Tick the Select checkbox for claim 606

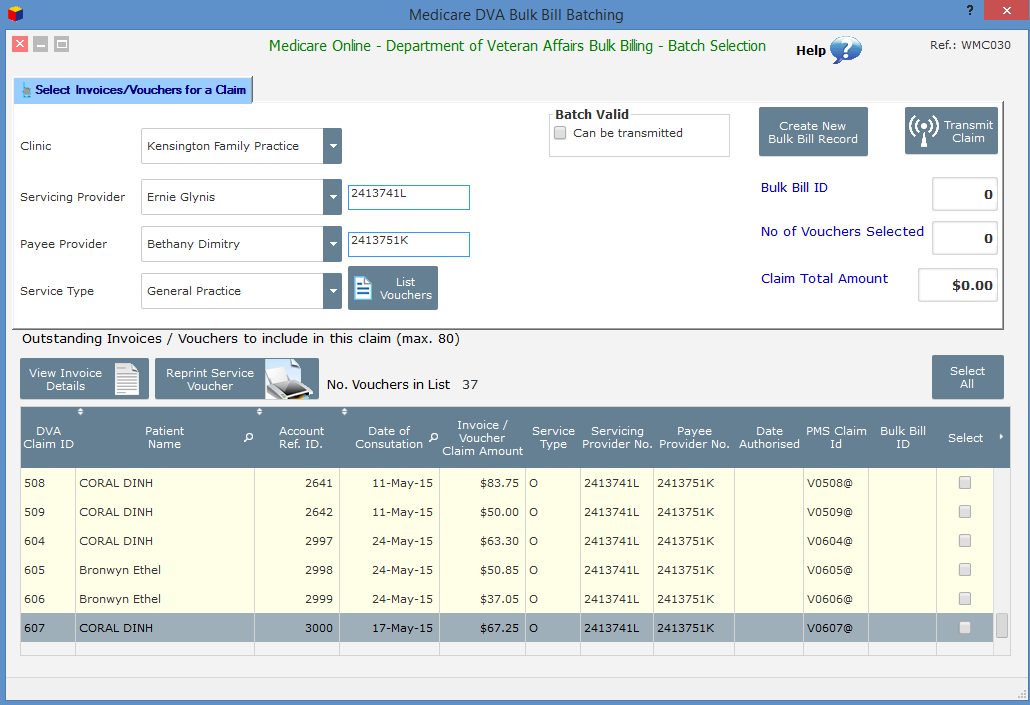(964, 599)
